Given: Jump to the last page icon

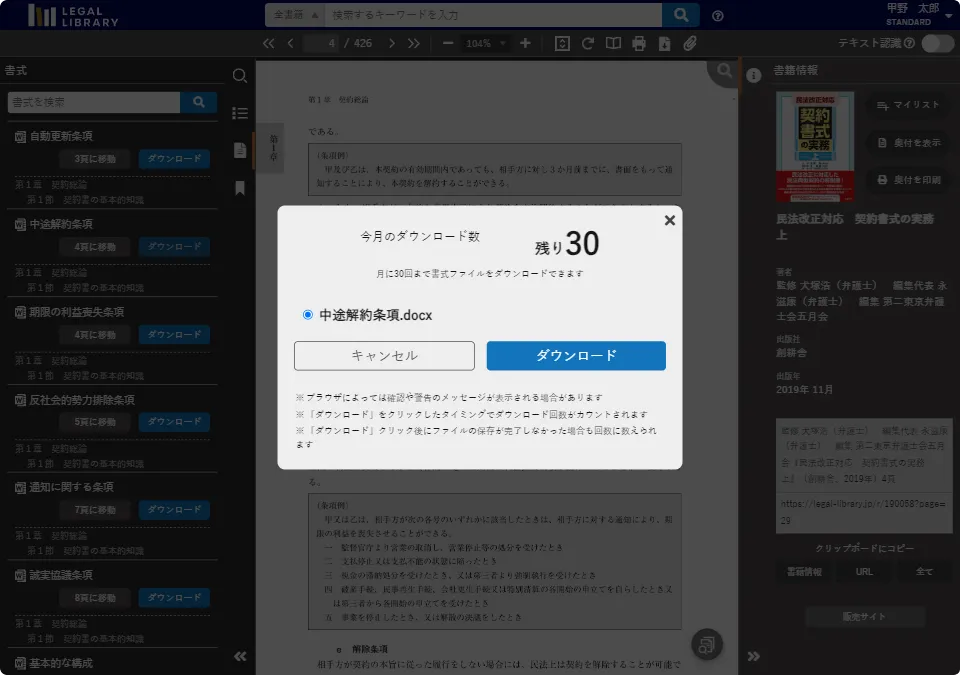Looking at the screenshot, I should coord(414,43).
